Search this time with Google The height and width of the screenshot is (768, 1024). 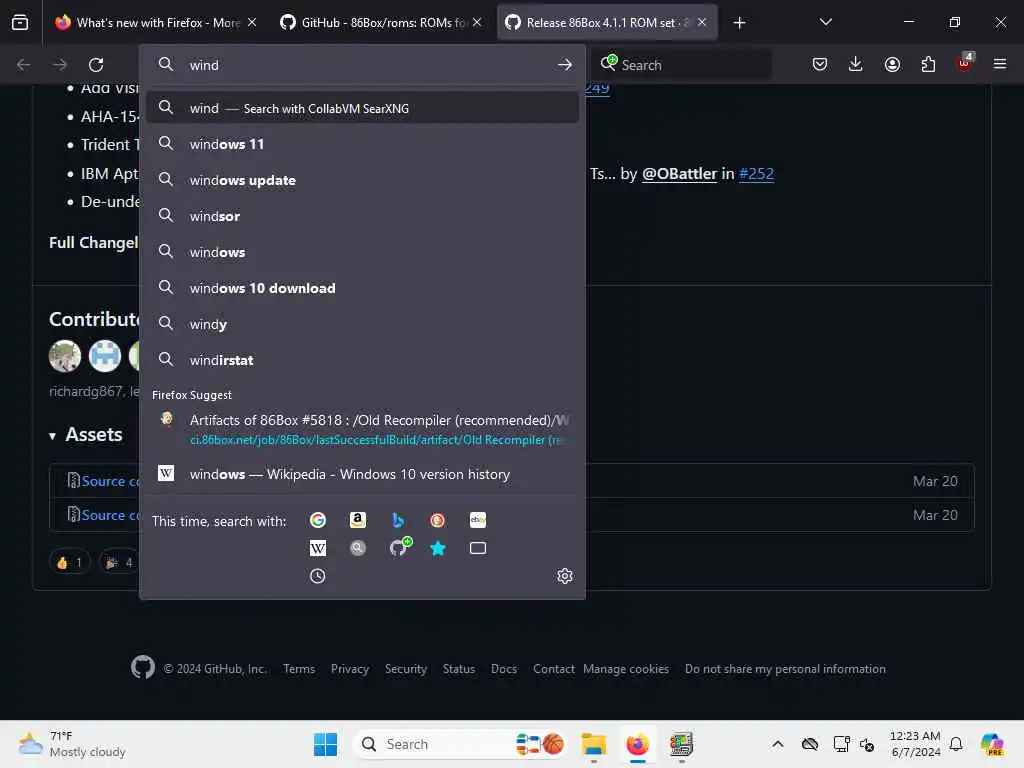318,520
